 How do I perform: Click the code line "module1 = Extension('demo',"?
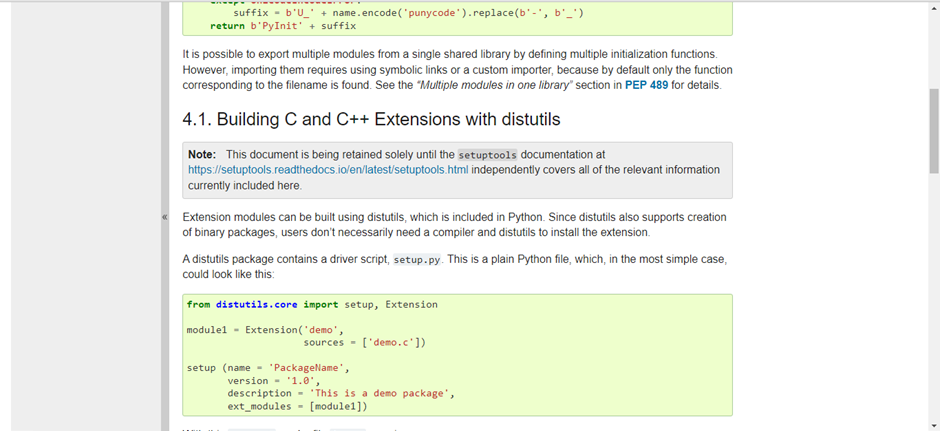[x=264, y=330]
